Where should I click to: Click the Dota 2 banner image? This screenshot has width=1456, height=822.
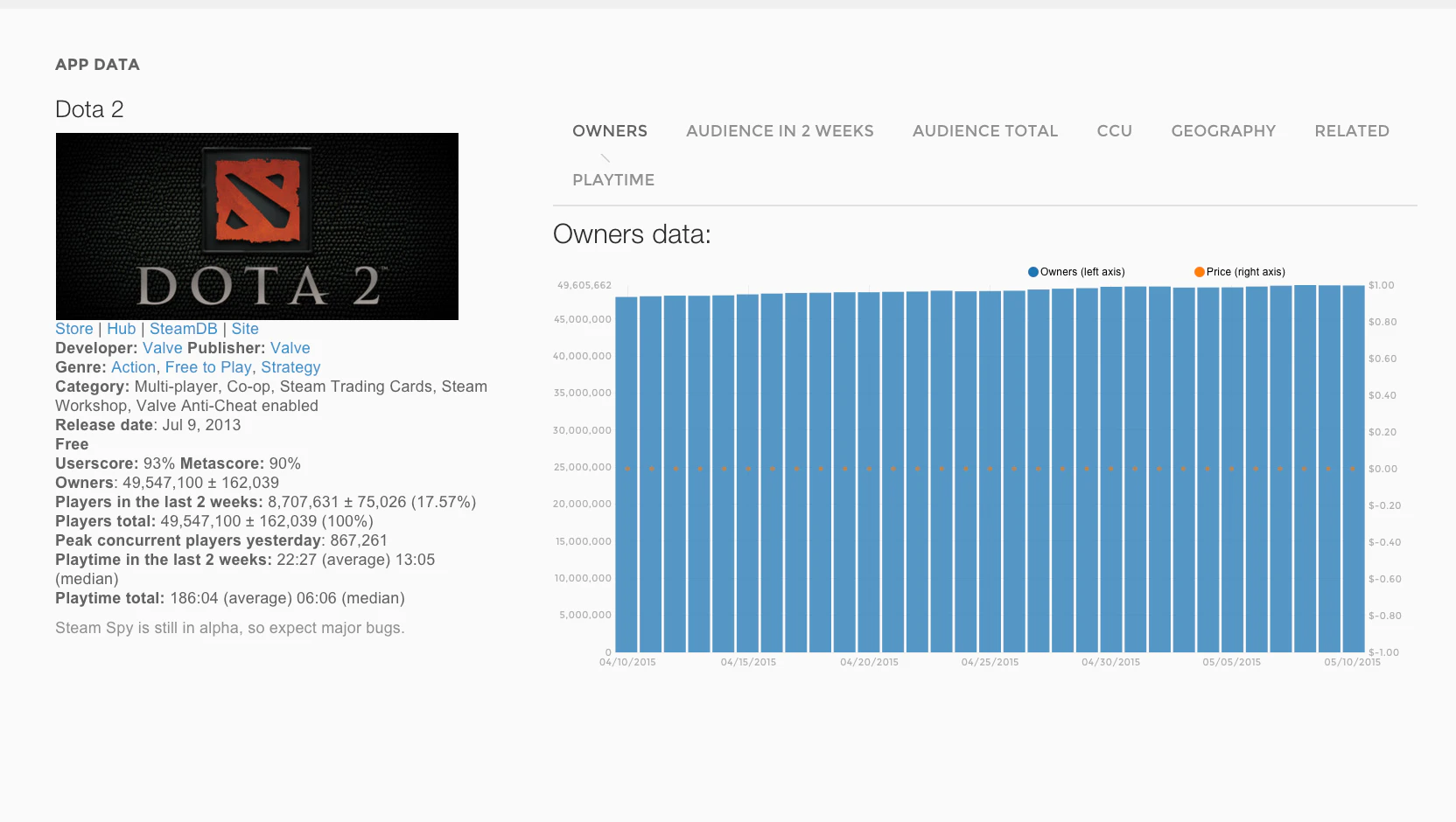[257, 226]
